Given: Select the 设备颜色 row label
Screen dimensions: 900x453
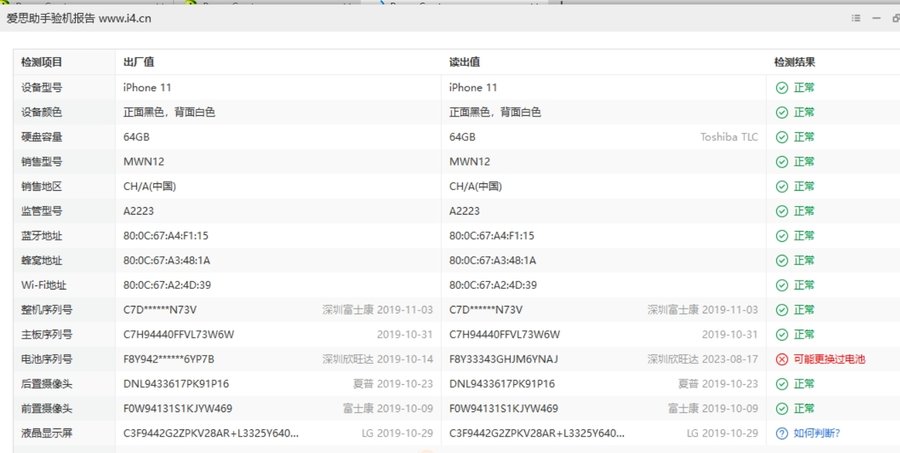Looking at the screenshot, I should click(x=42, y=113).
